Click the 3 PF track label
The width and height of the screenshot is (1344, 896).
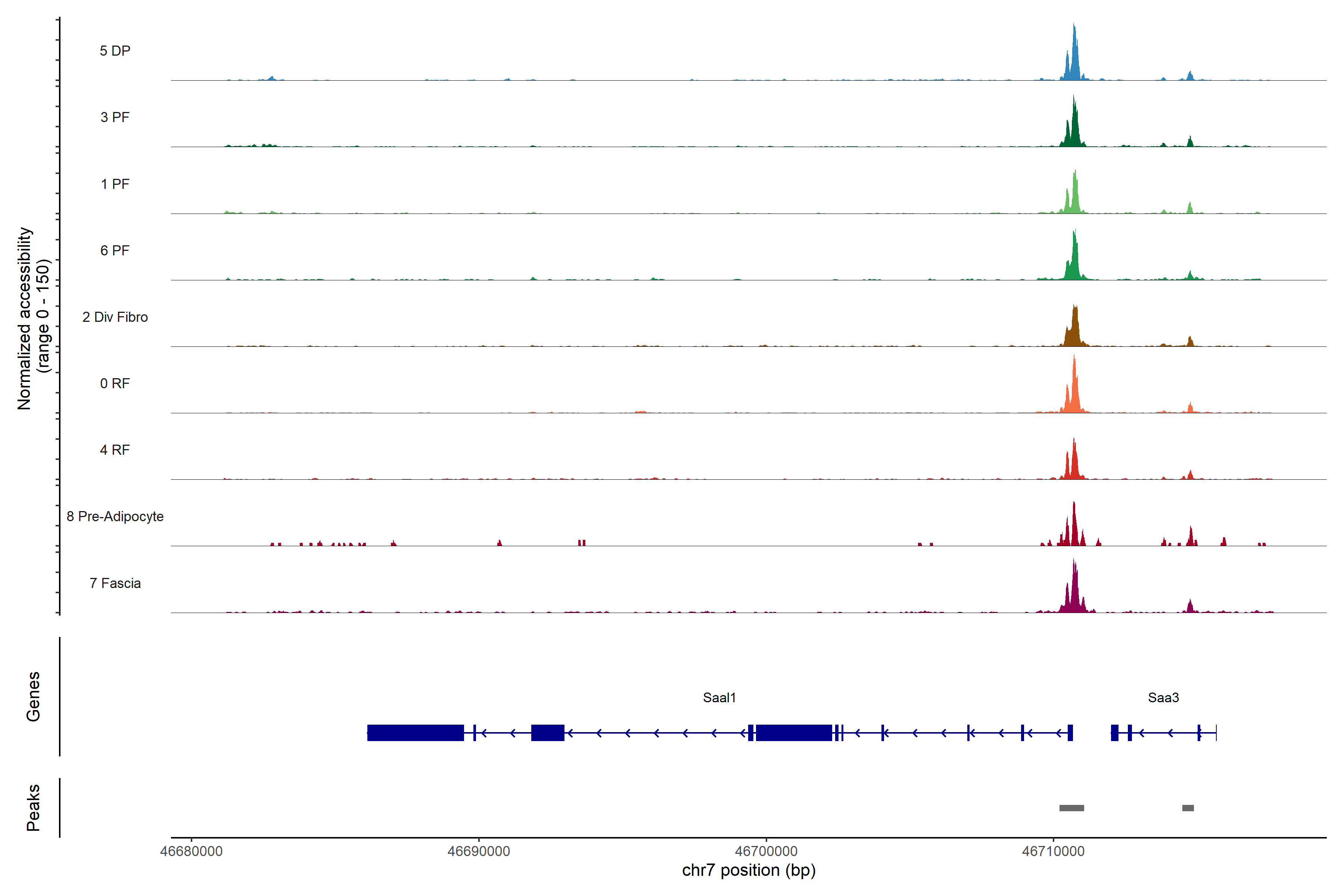pos(115,117)
